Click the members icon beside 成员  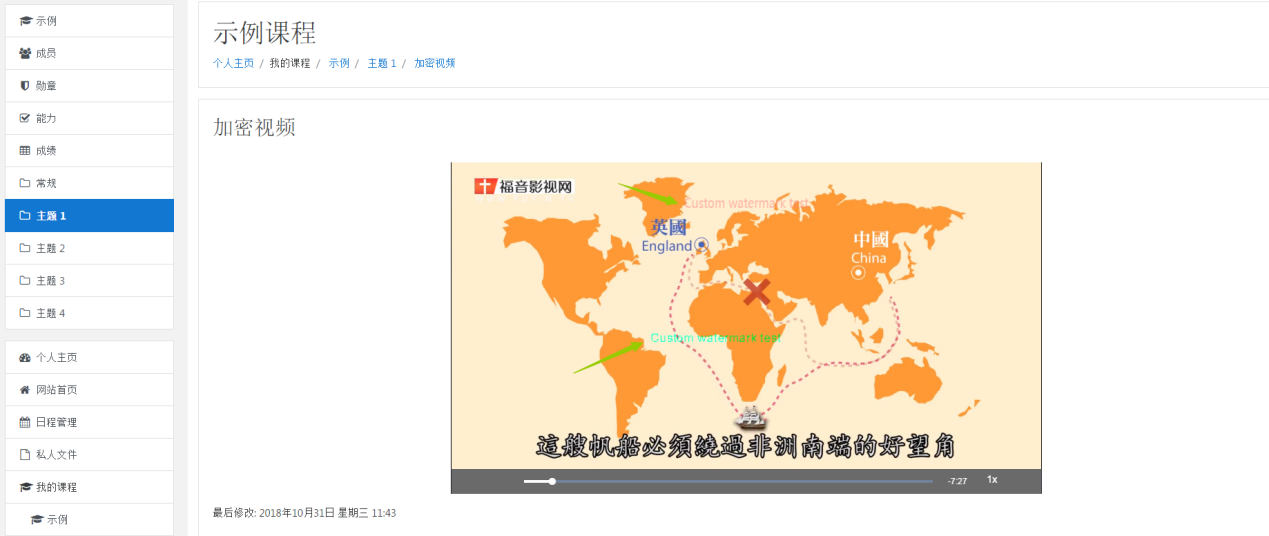tap(25, 53)
